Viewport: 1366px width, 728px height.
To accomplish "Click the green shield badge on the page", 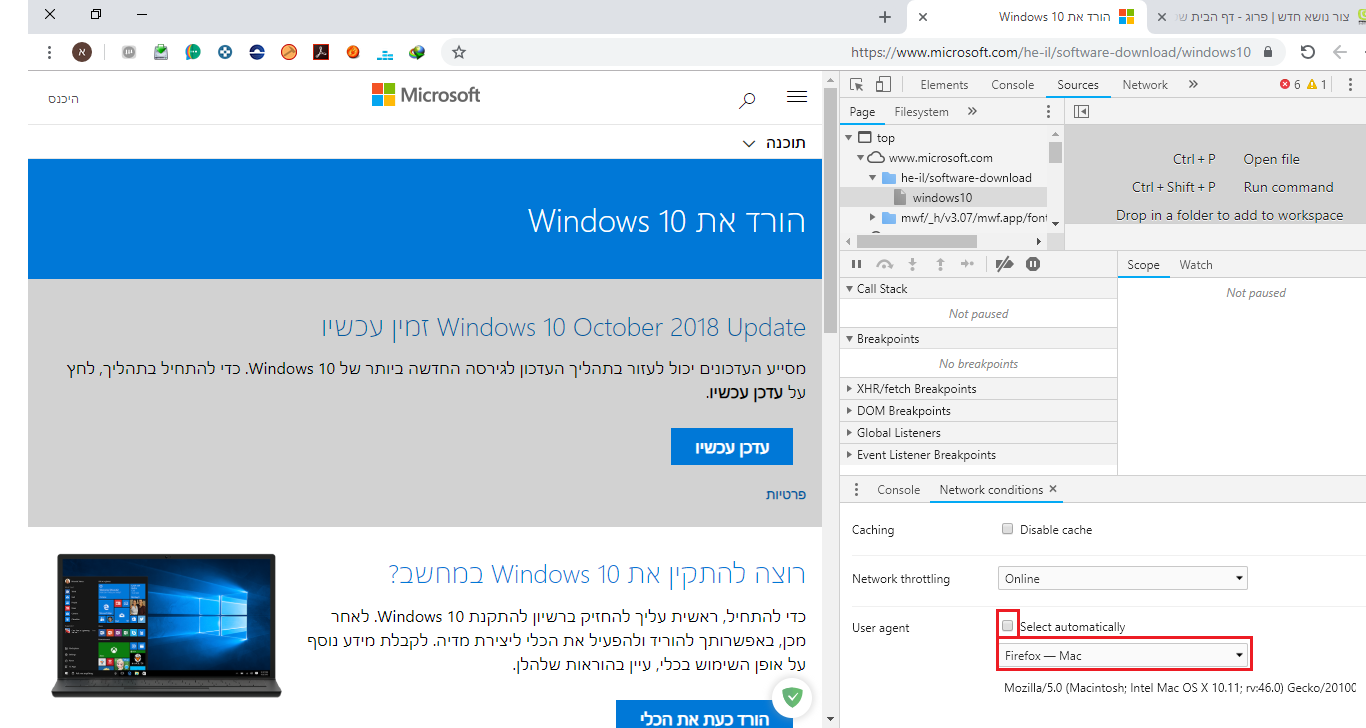I will (x=792, y=697).
